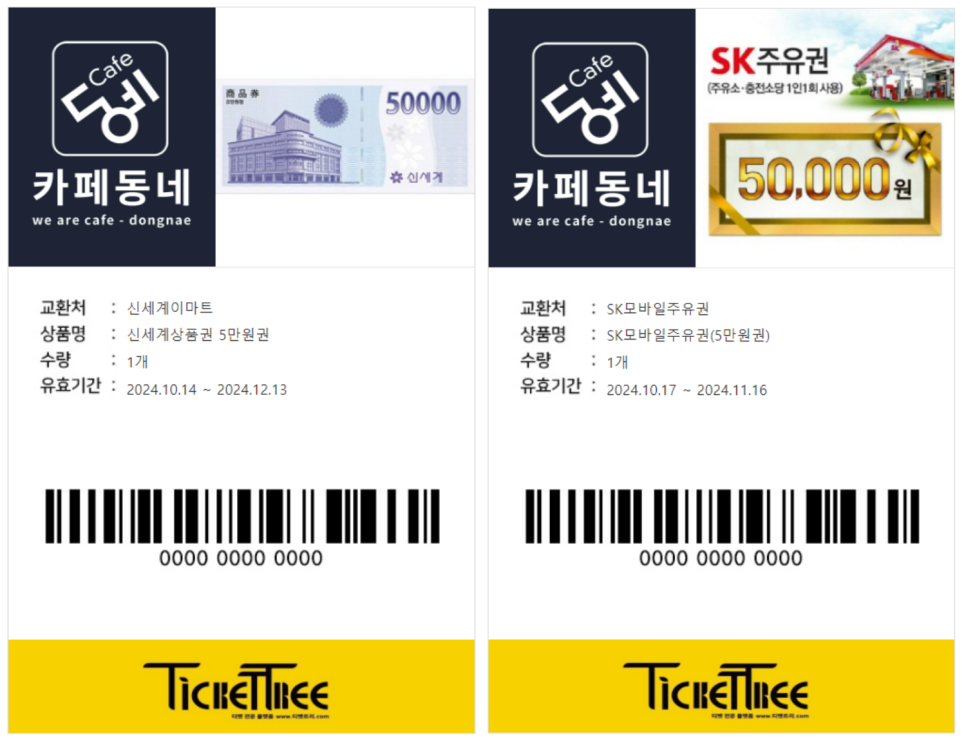Click the right voucher barcode

(x=722, y=516)
